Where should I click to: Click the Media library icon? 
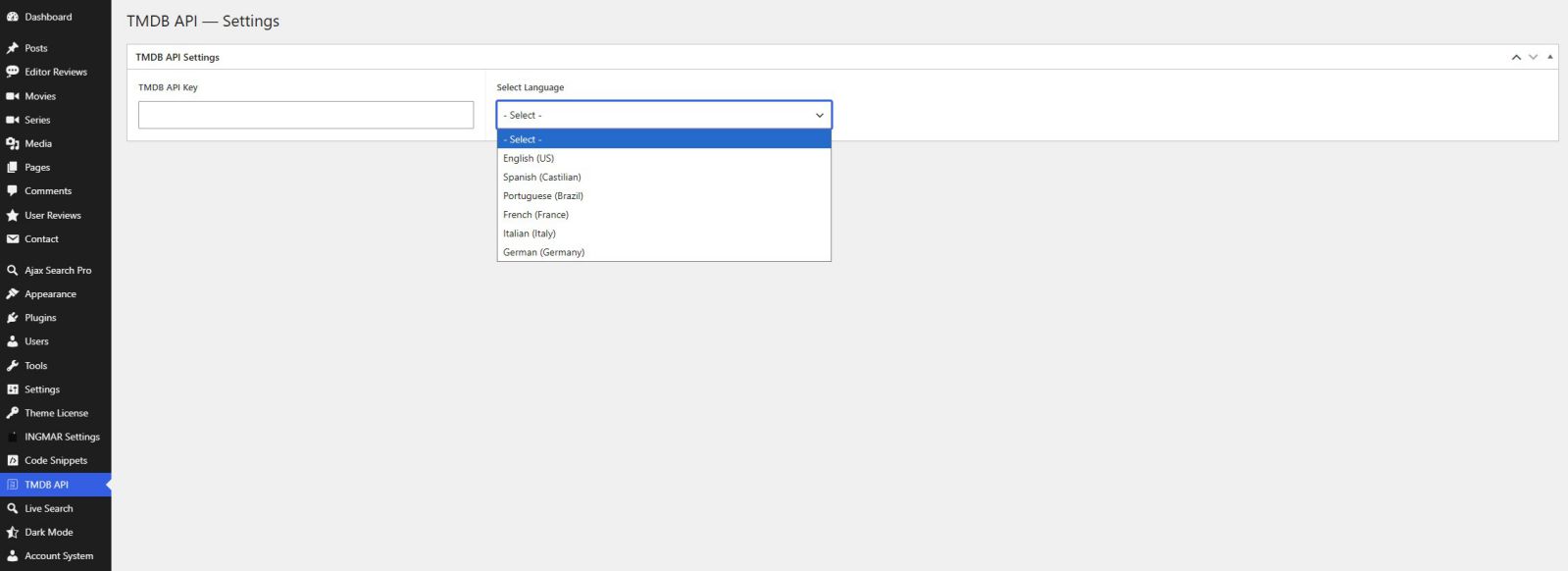tap(13, 143)
